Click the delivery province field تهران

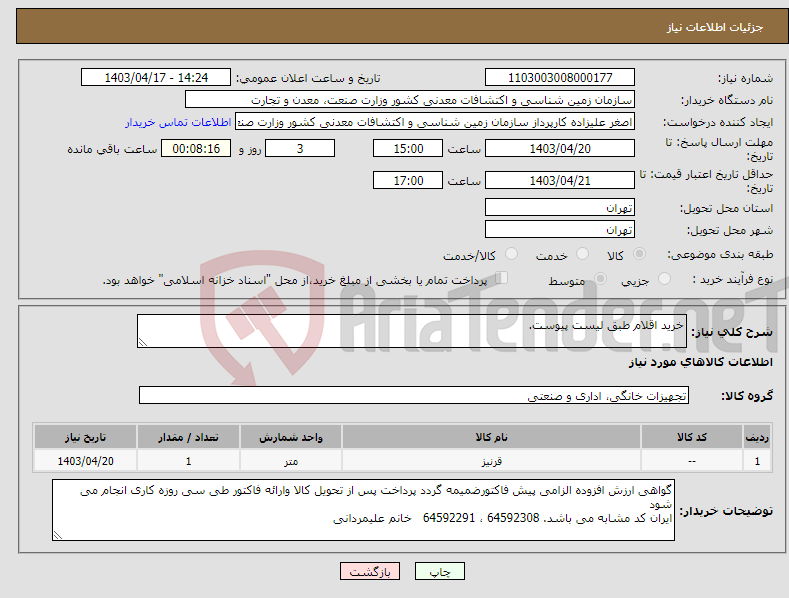[x=560, y=207]
